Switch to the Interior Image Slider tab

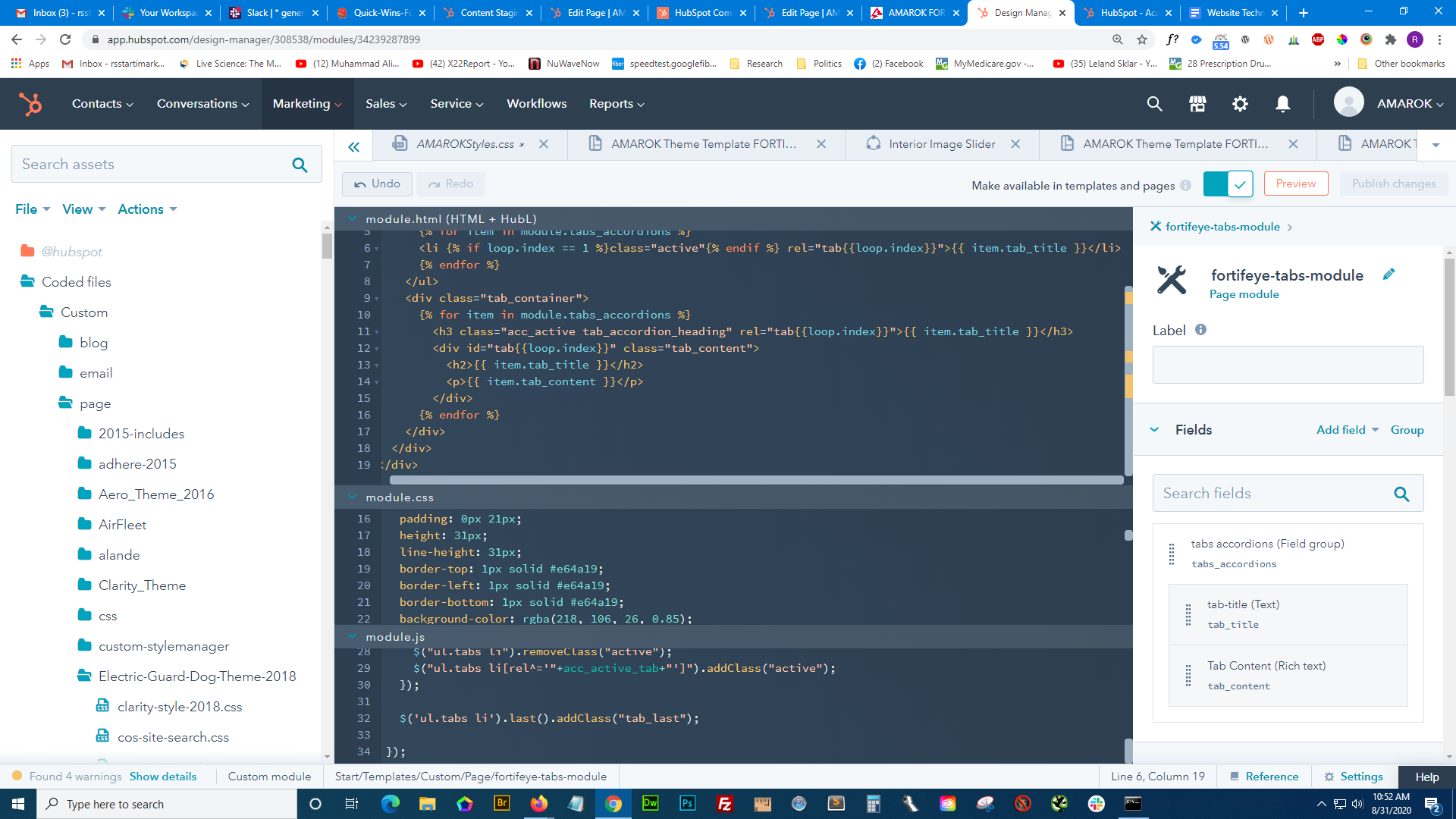[x=941, y=144]
